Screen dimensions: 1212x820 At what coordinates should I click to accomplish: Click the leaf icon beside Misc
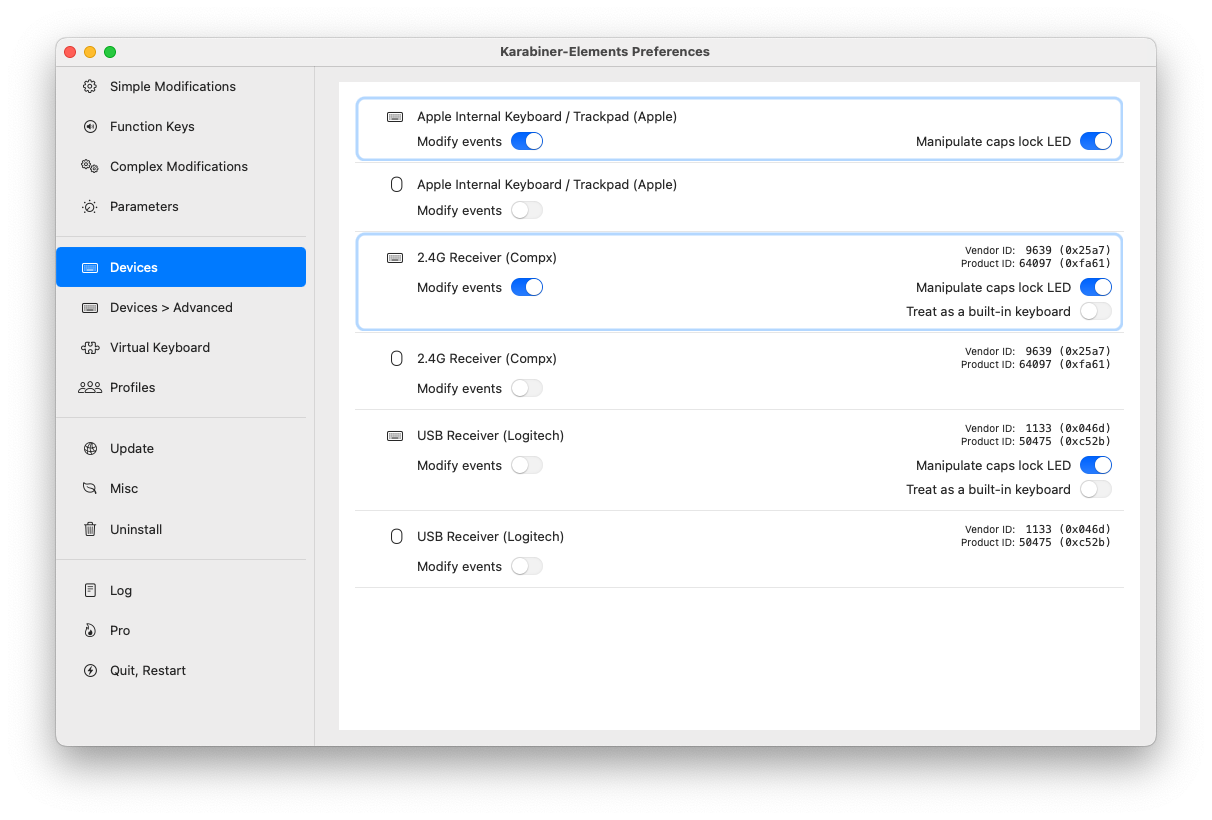tap(90, 488)
